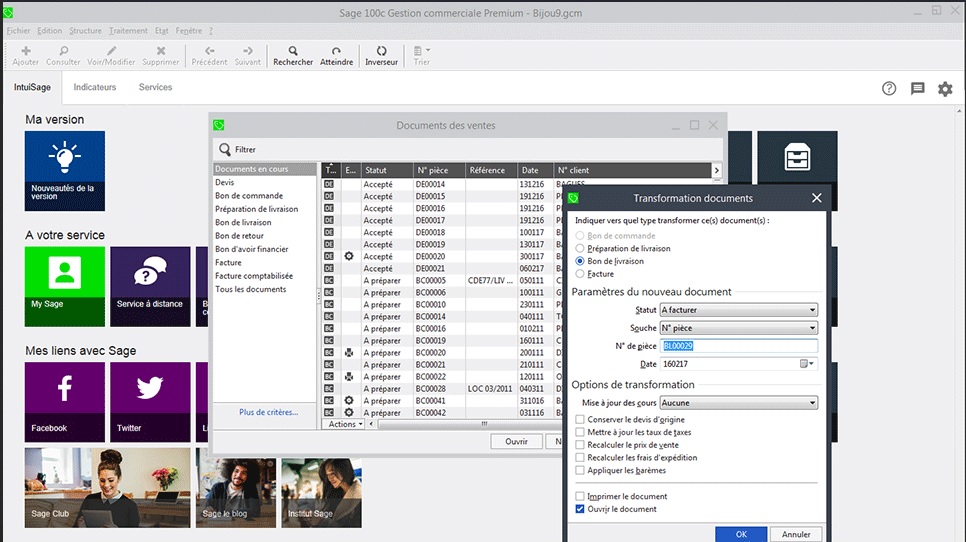Click gear icon on DE00020 row
This screenshot has height=542, width=966.
(349, 256)
